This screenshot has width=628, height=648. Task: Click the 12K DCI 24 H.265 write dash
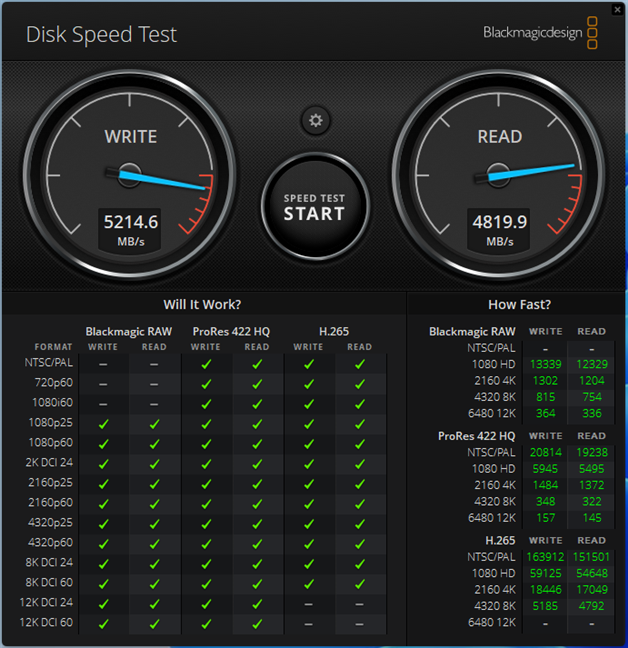(x=308, y=604)
